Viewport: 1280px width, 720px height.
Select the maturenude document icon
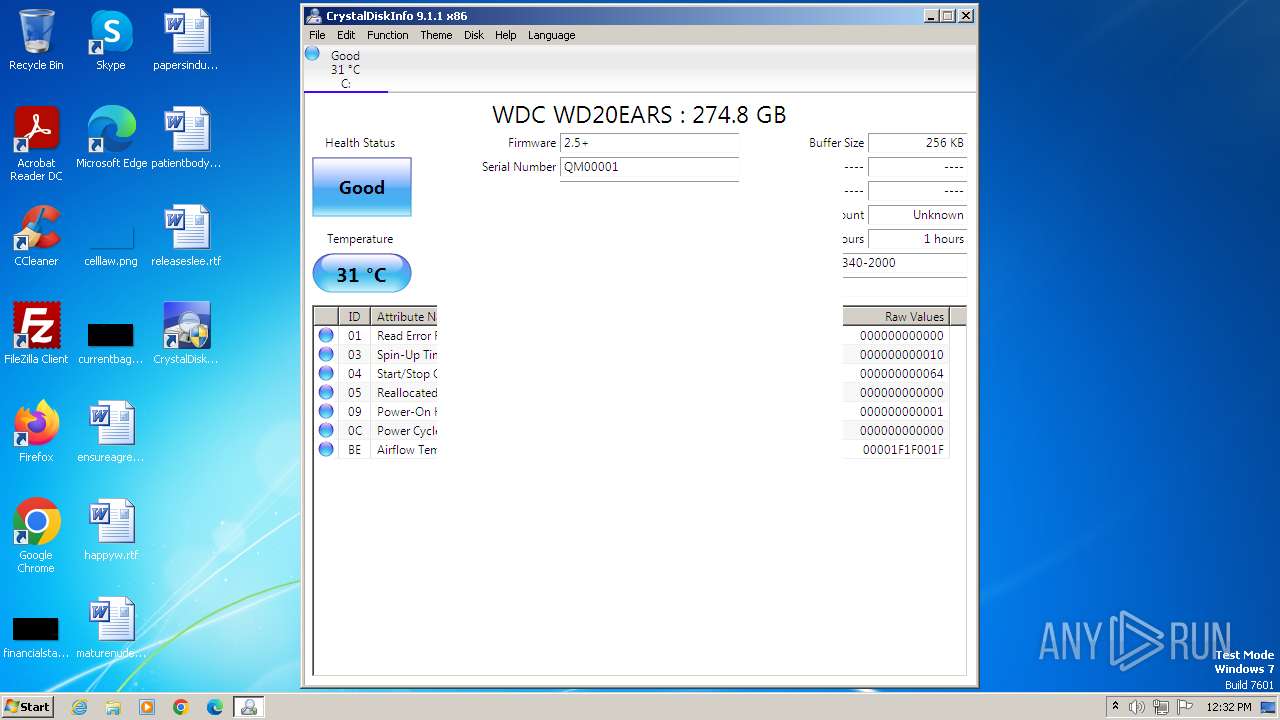pyautogui.click(x=111, y=628)
